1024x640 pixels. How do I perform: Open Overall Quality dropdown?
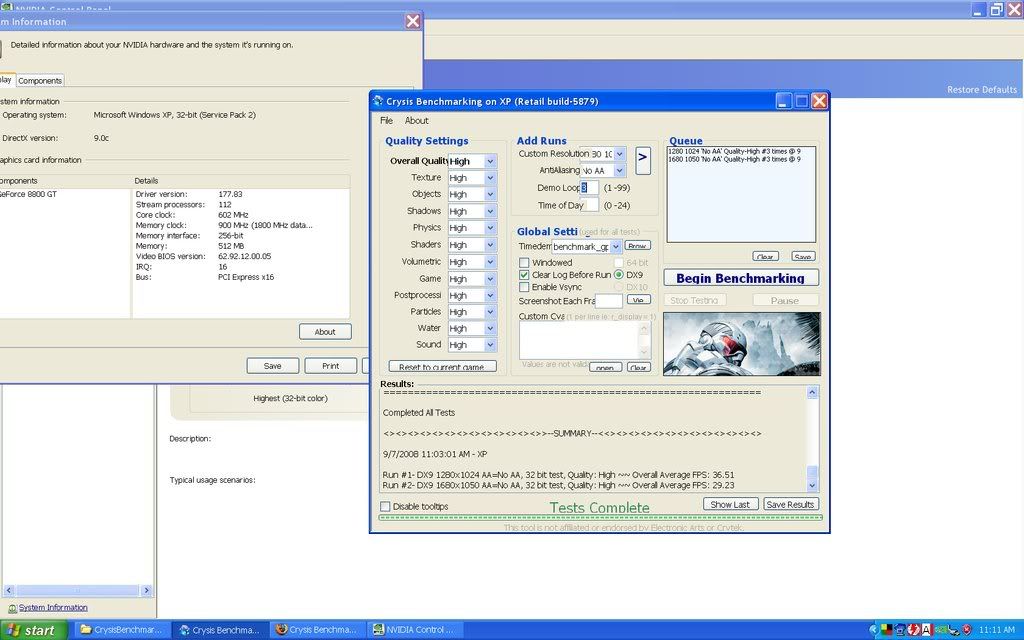[x=490, y=161]
